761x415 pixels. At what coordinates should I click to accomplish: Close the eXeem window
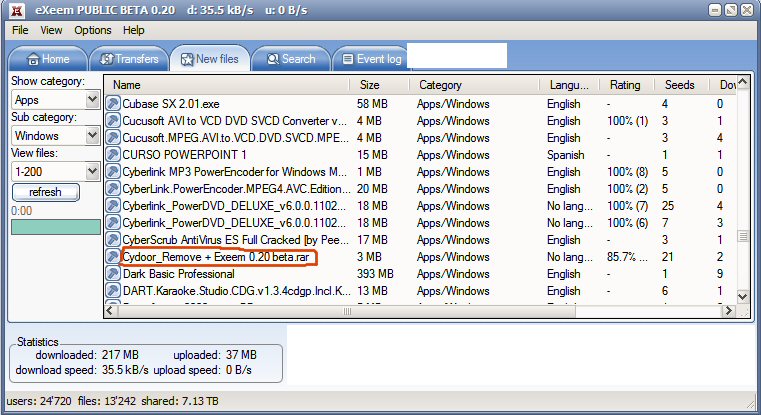(x=747, y=10)
